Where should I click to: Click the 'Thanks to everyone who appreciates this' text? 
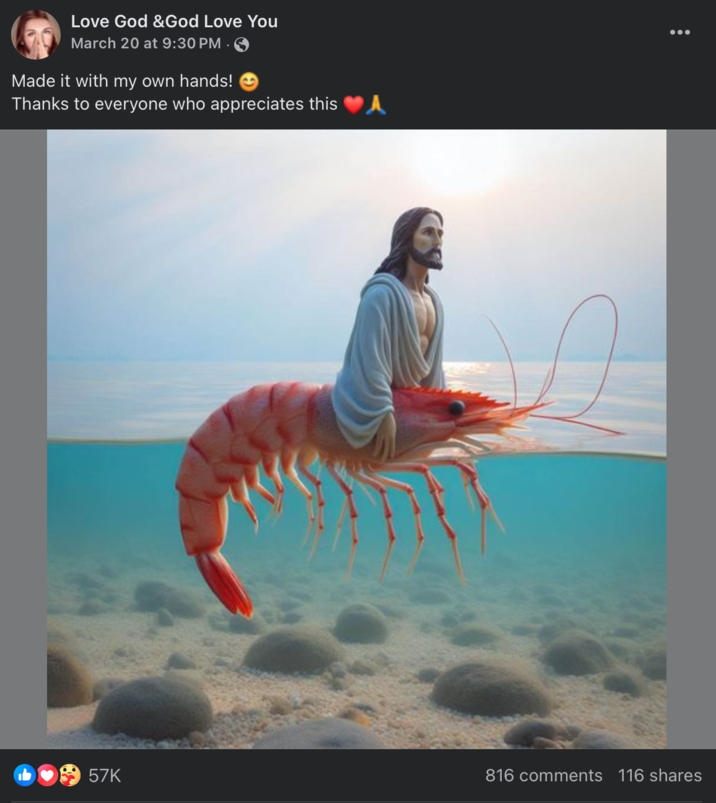pos(174,104)
